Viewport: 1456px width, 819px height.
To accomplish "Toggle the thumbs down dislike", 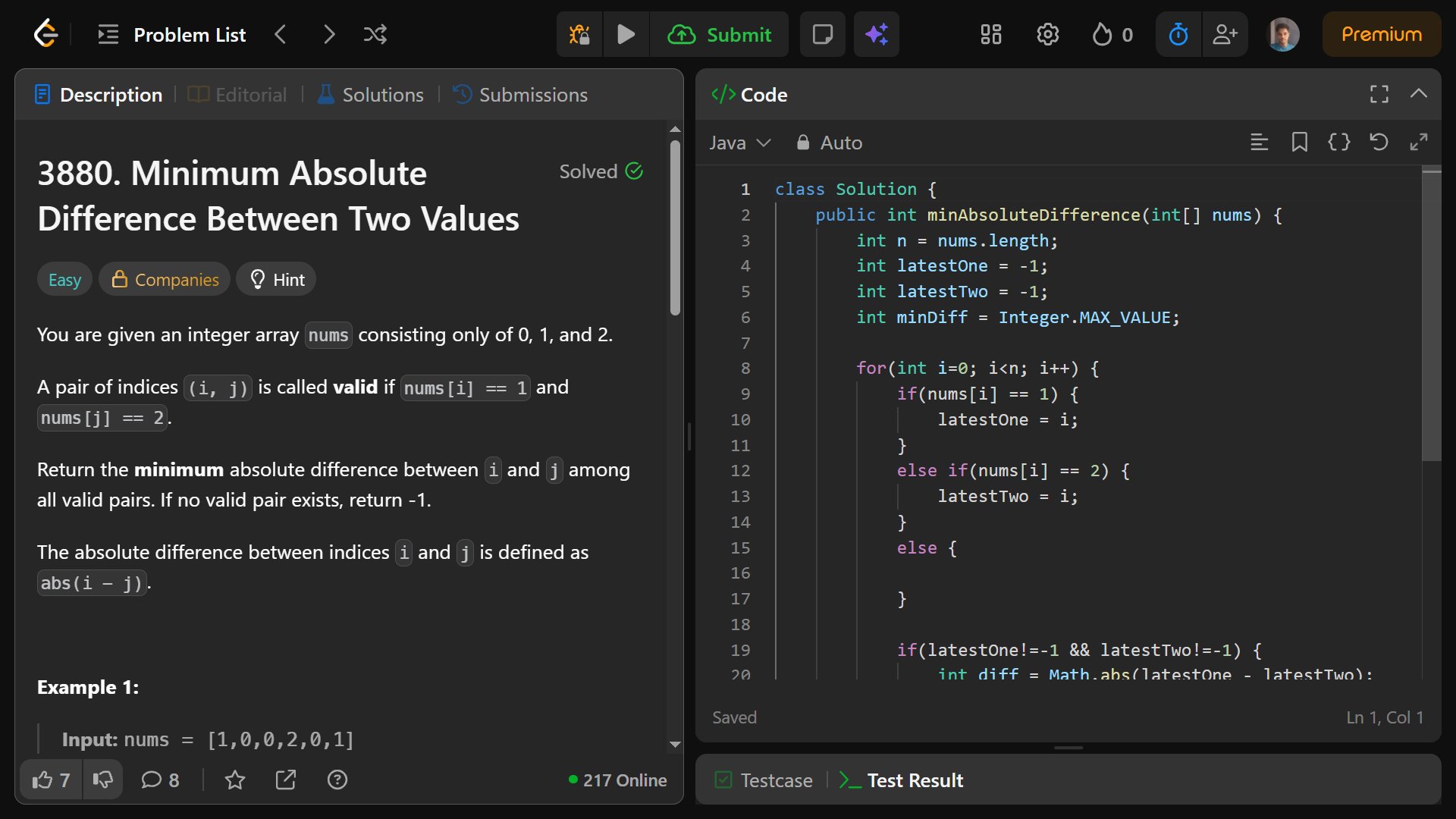I will pos(102,780).
